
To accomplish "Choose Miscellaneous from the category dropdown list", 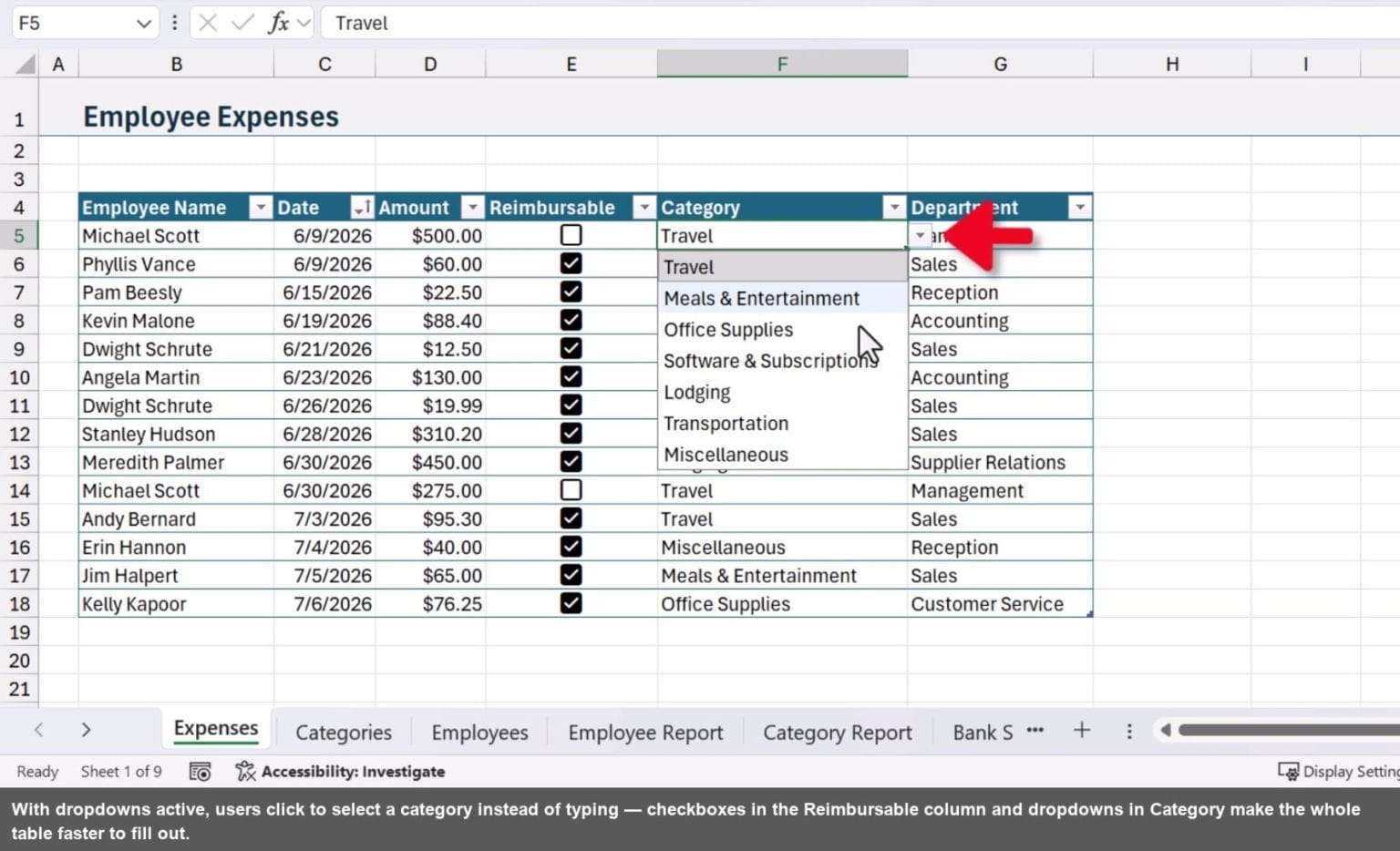I will pos(783,455).
